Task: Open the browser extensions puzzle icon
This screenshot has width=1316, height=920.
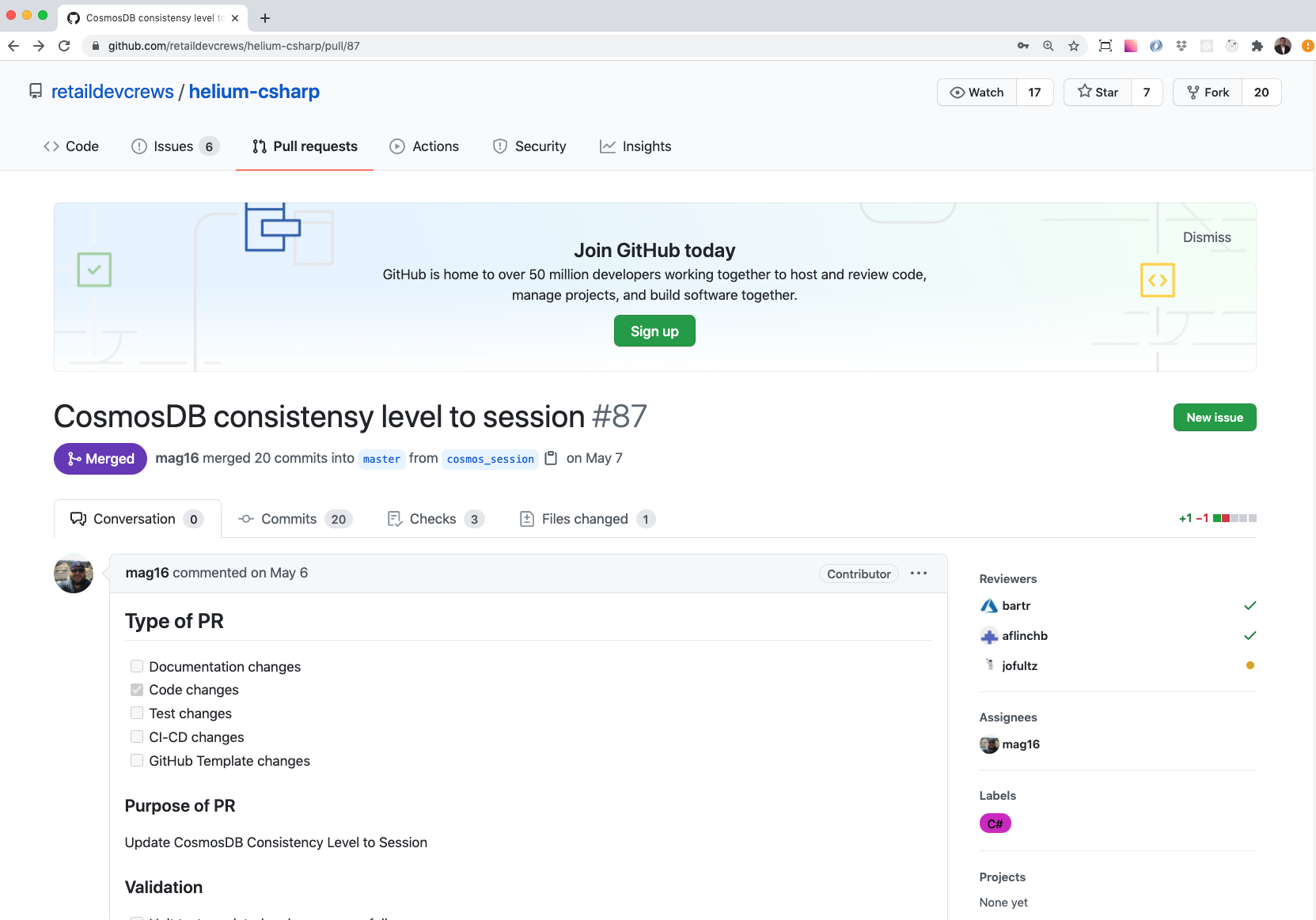Action: click(1257, 46)
